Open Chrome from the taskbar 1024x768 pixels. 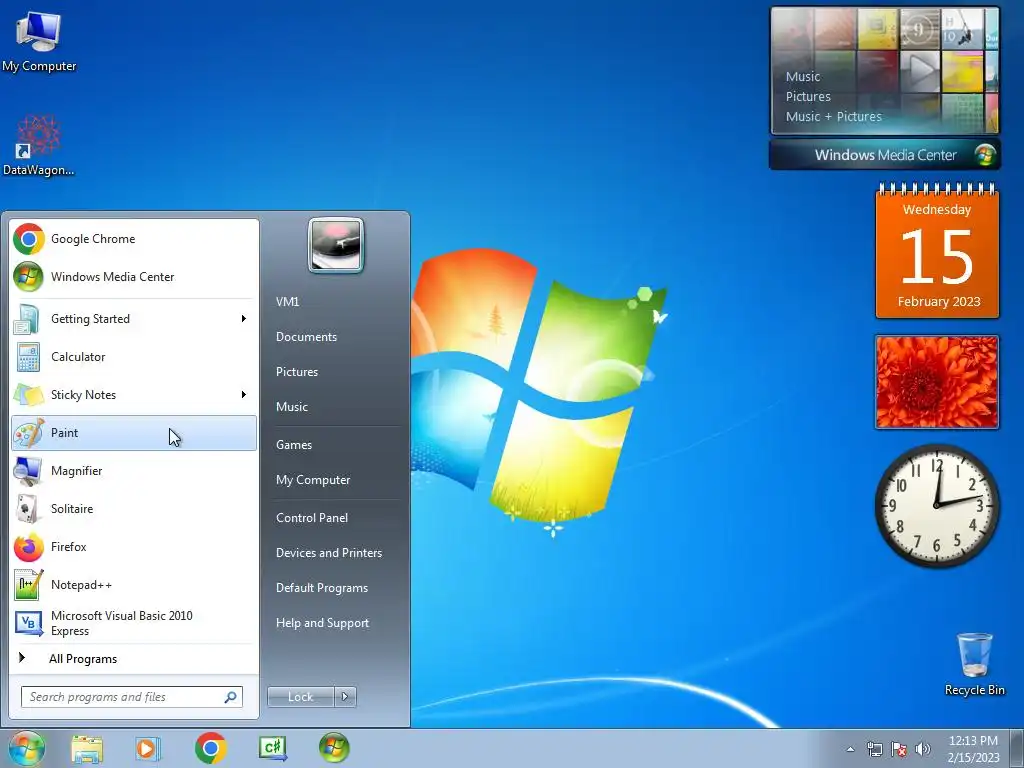pyautogui.click(x=210, y=748)
